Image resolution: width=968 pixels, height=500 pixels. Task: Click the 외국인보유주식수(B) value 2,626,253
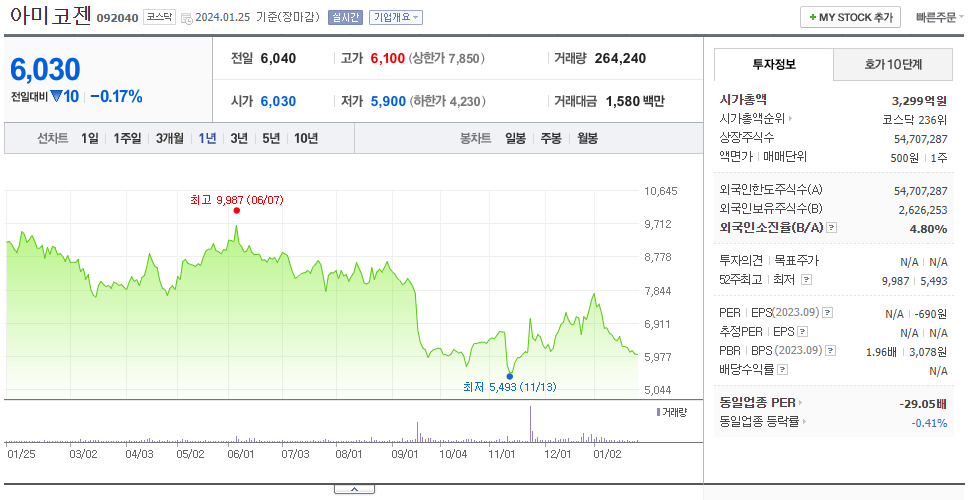tap(922, 210)
